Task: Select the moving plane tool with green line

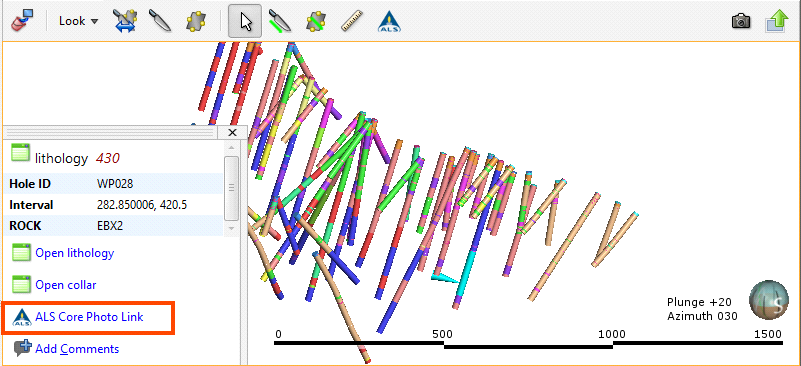Action: click(x=316, y=21)
